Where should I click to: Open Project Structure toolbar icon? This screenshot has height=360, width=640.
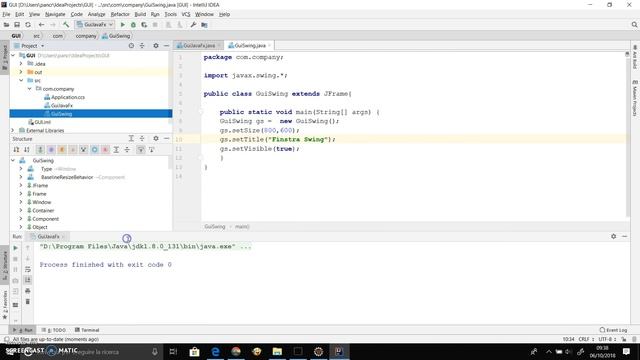pyautogui.click(x=204, y=25)
